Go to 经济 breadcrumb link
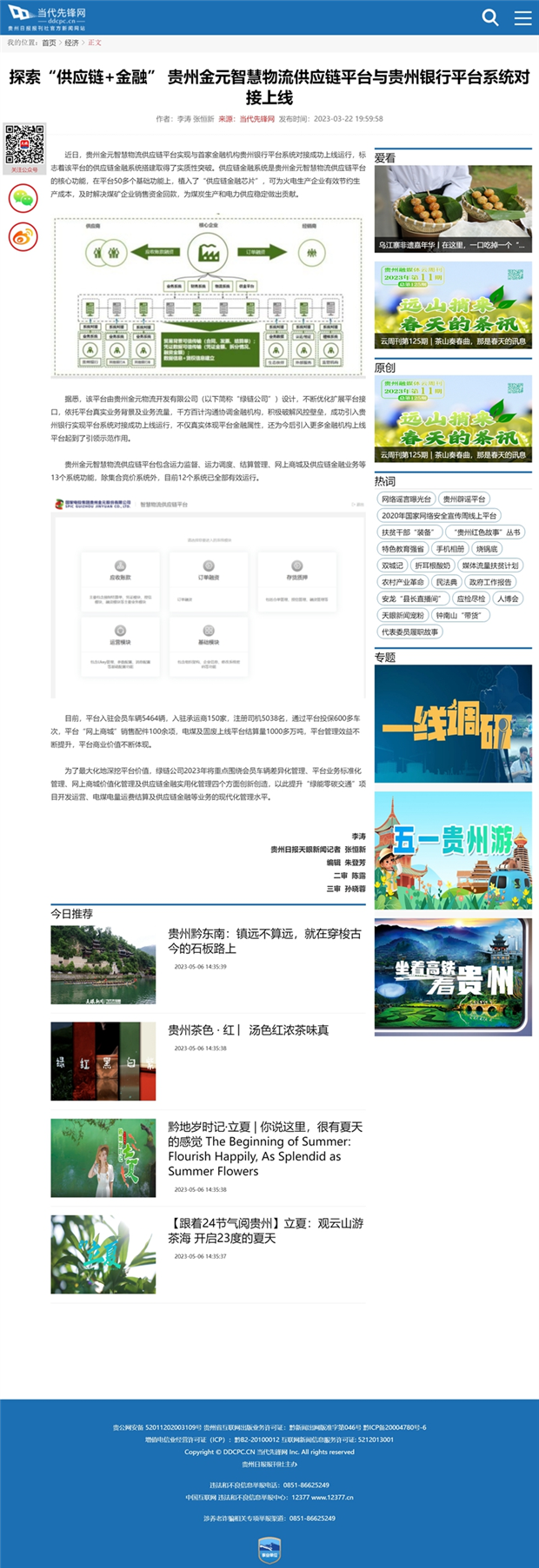539x1568 pixels. (x=71, y=43)
